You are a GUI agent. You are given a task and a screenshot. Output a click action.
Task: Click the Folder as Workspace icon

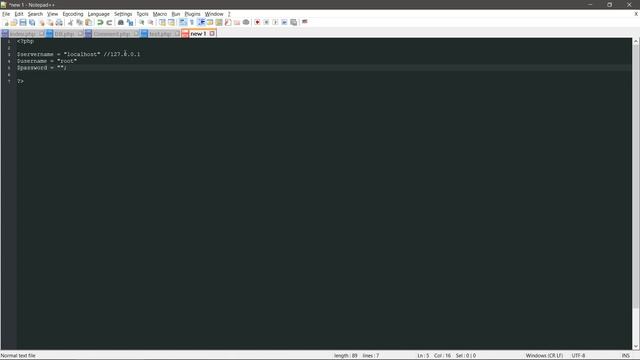(237, 22)
